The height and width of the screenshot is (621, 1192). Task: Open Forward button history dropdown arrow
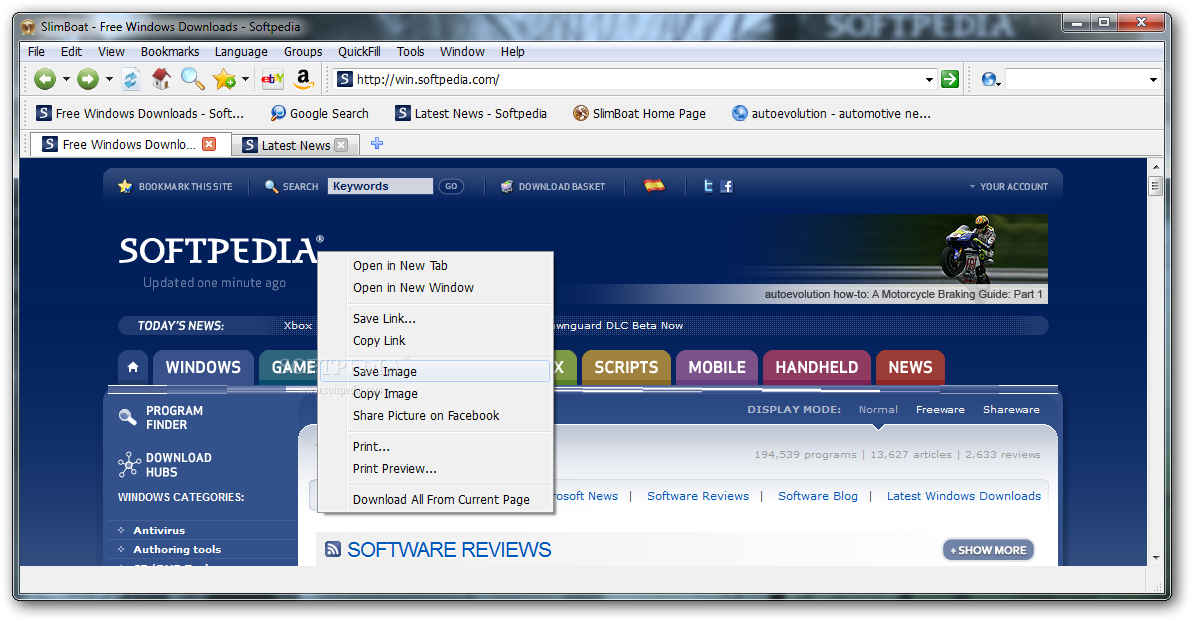click(109, 79)
